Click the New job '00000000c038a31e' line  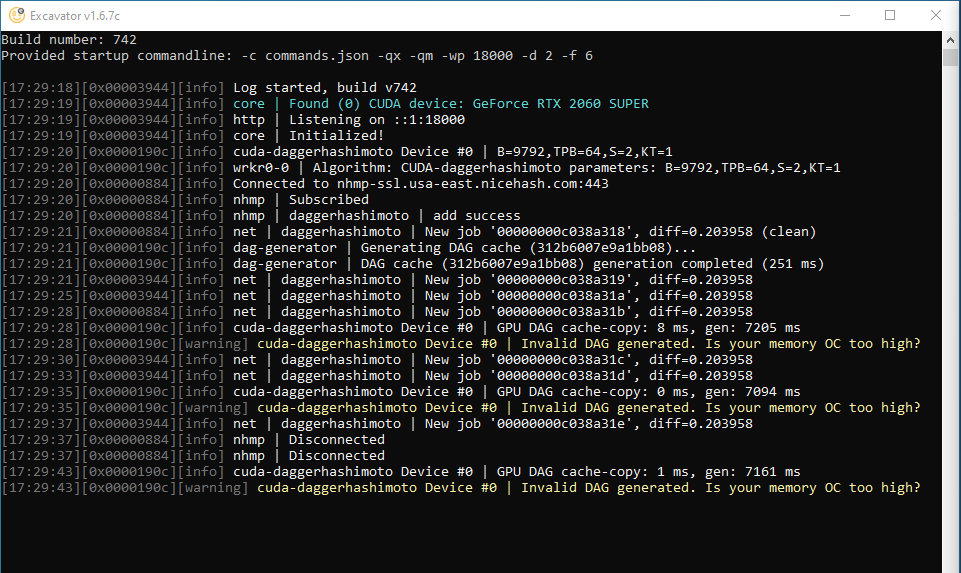(x=377, y=423)
